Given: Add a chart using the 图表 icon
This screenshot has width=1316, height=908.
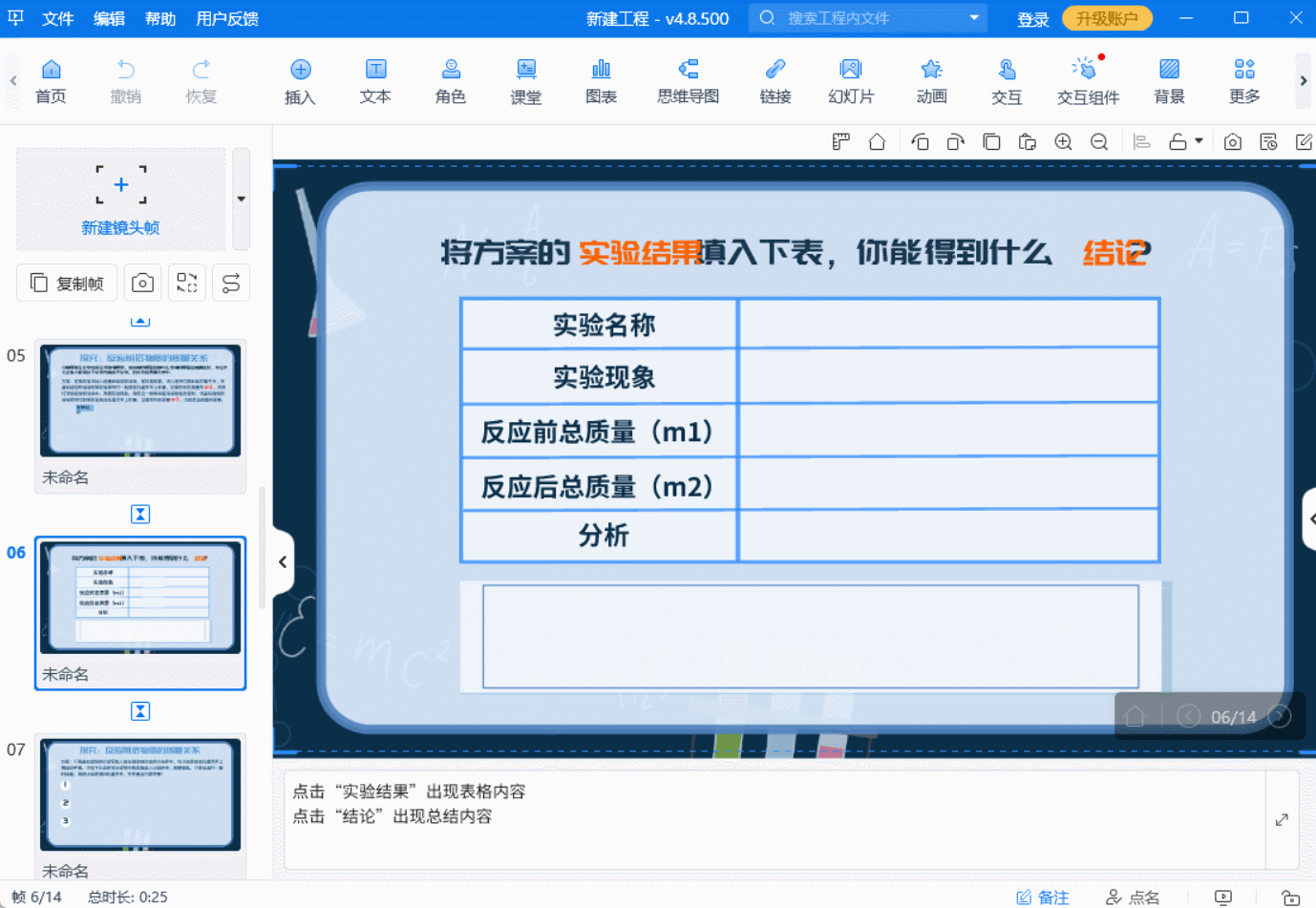Looking at the screenshot, I should click(x=601, y=80).
